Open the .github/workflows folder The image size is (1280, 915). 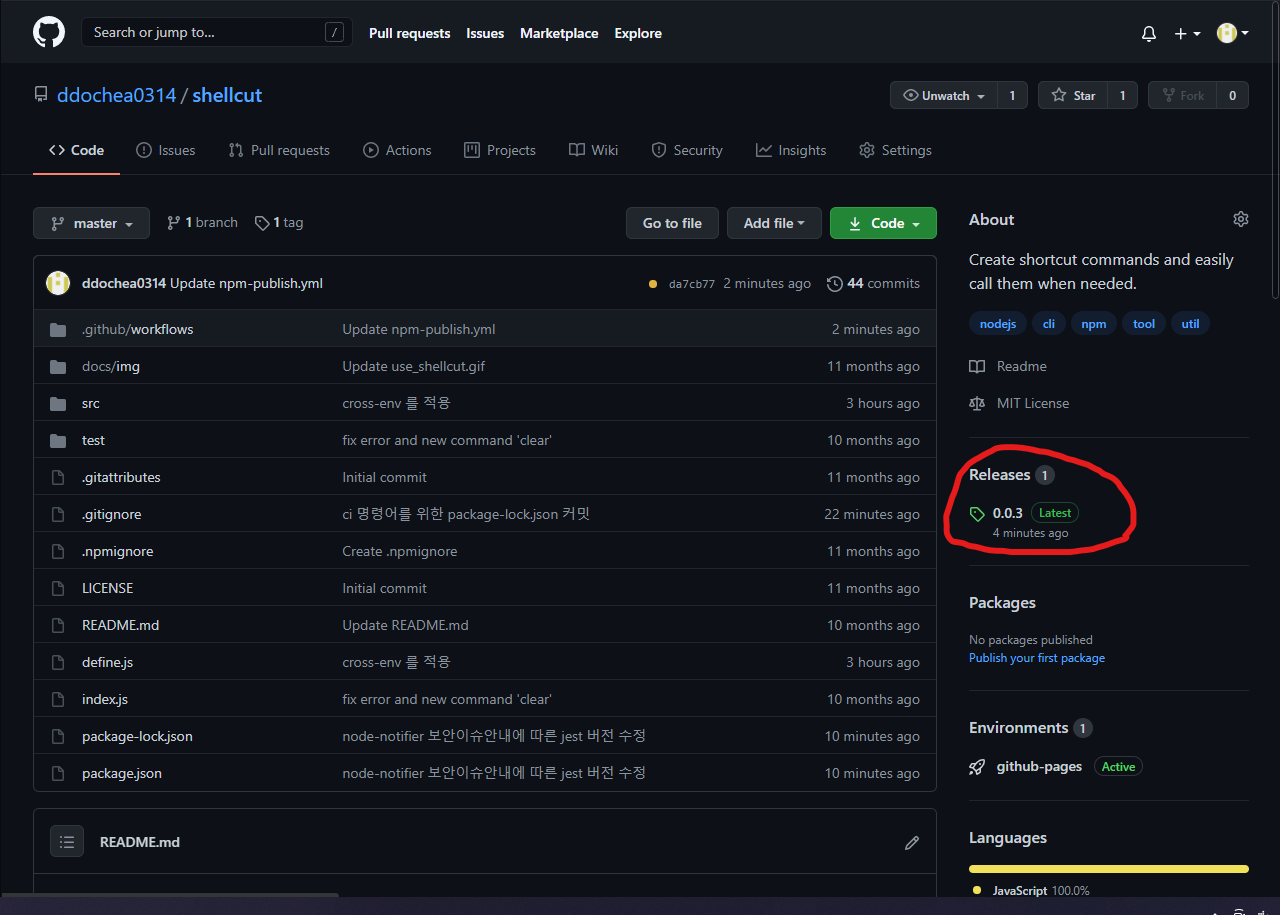coord(137,329)
